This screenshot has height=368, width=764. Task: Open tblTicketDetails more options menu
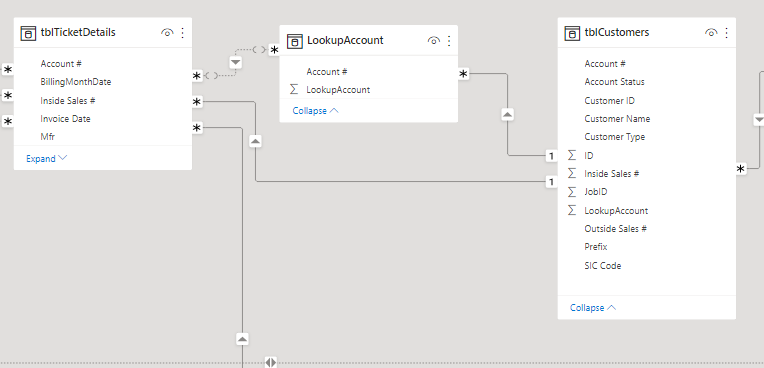click(x=183, y=33)
